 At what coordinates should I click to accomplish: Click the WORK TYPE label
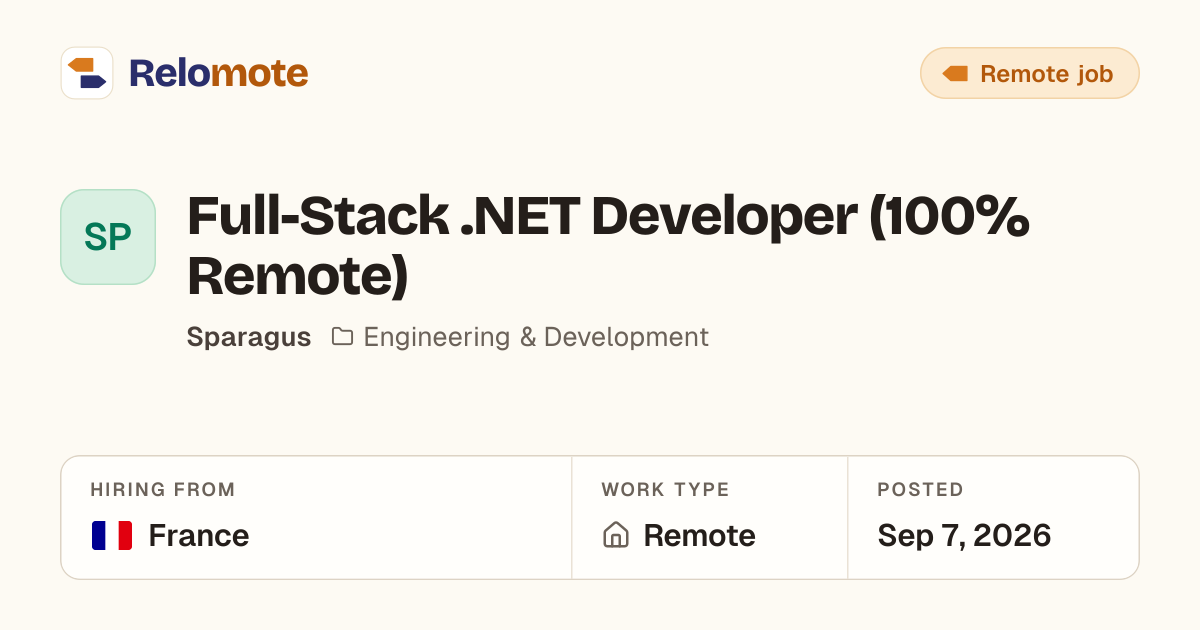point(665,490)
